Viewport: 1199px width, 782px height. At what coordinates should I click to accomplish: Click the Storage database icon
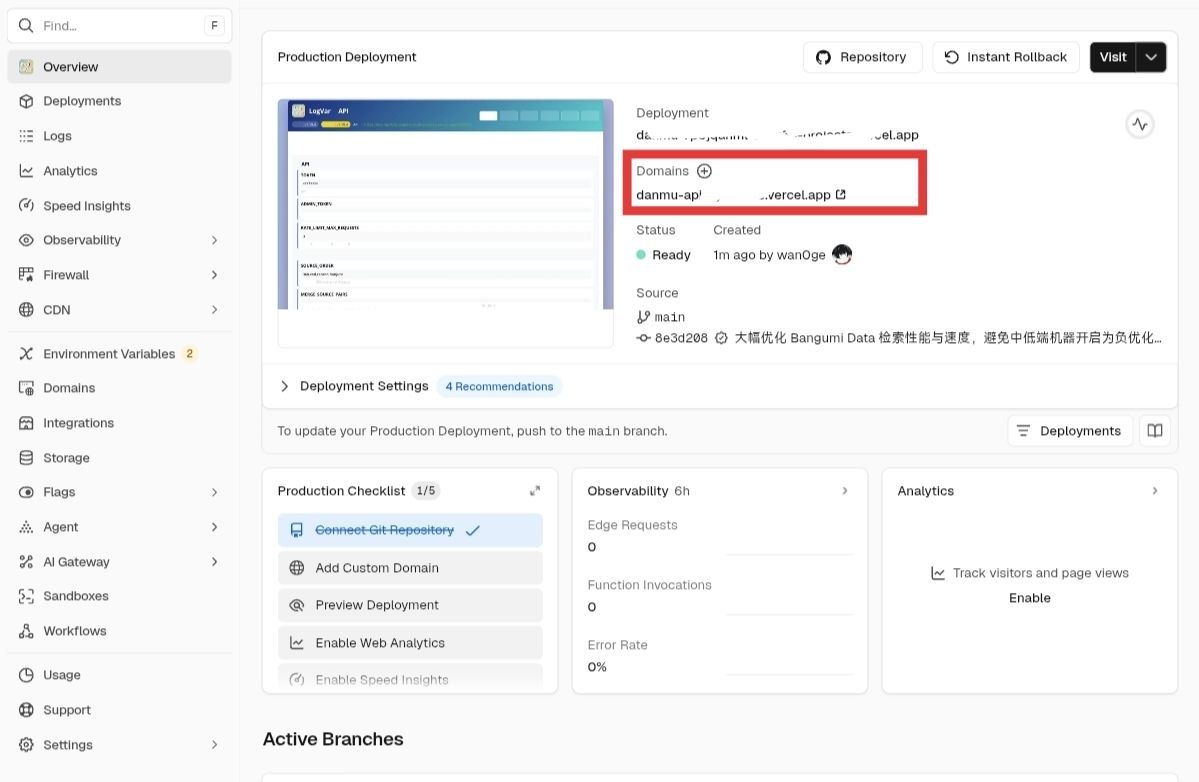tap(26, 458)
